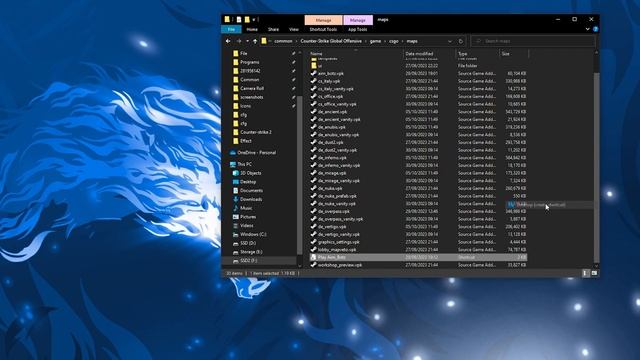Select OneDrive - Personal in the sidebar
Viewport: 640px width, 360px height.
point(256,153)
